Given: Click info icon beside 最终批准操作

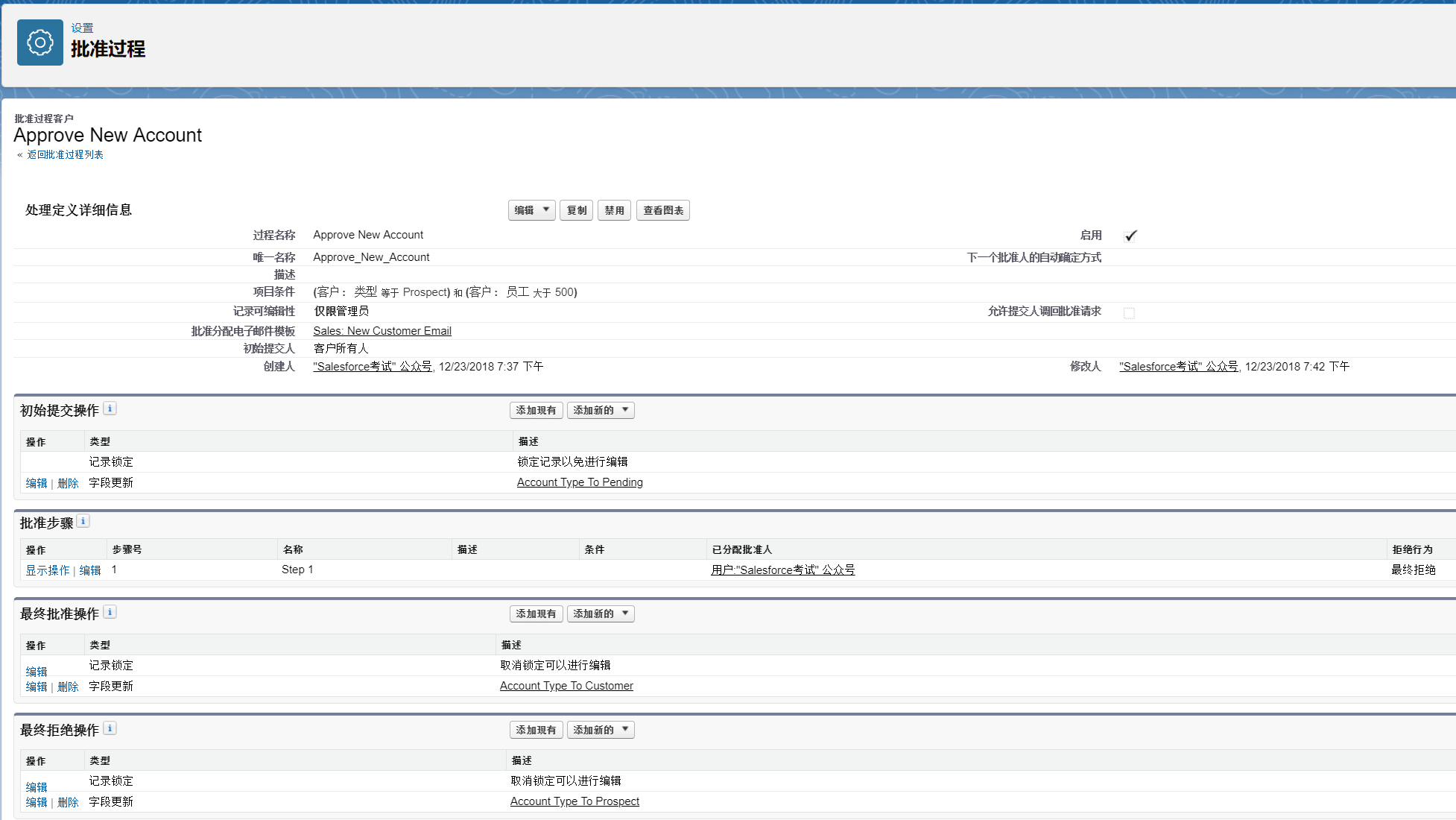Looking at the screenshot, I should pos(110,612).
